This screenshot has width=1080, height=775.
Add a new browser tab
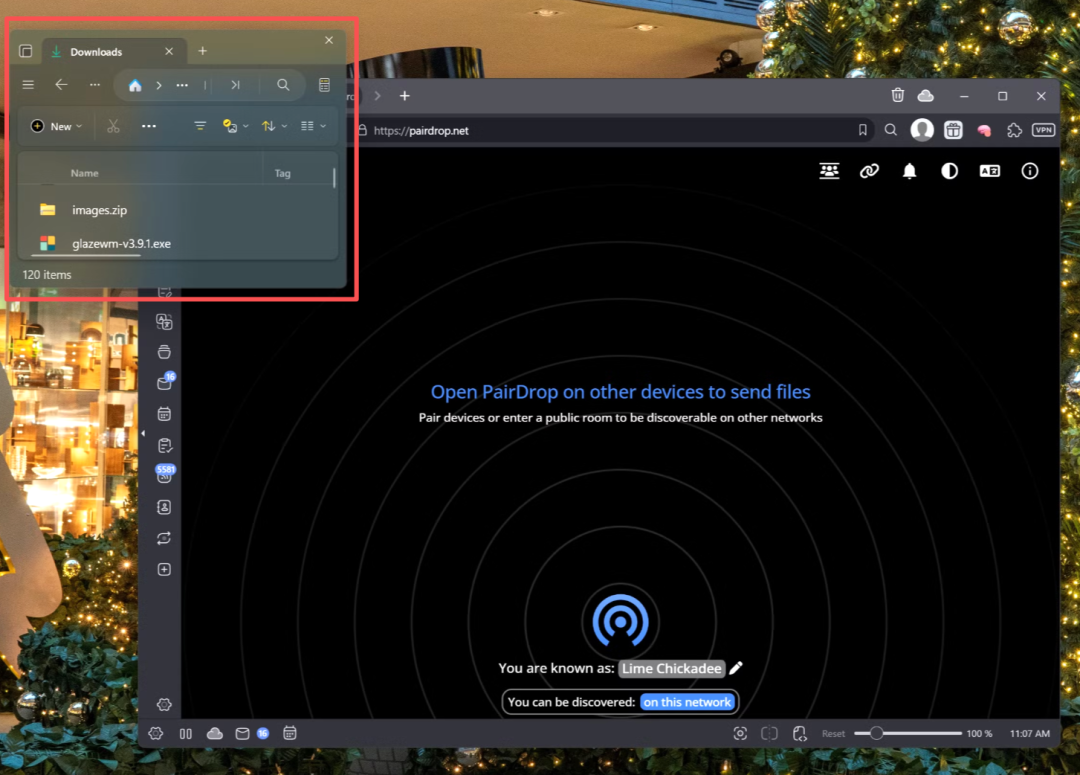(x=404, y=96)
